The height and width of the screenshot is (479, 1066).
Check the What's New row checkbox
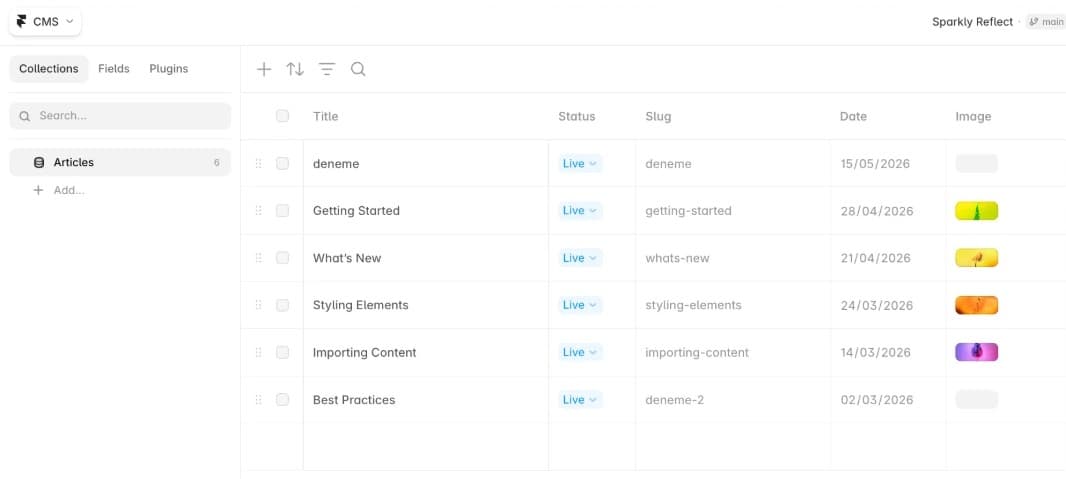[x=282, y=258]
